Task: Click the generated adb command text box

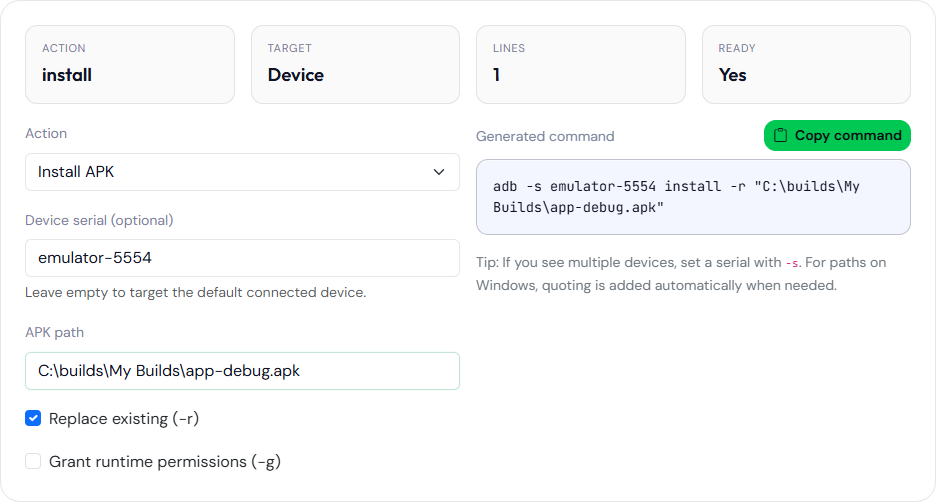Action: [x=693, y=197]
